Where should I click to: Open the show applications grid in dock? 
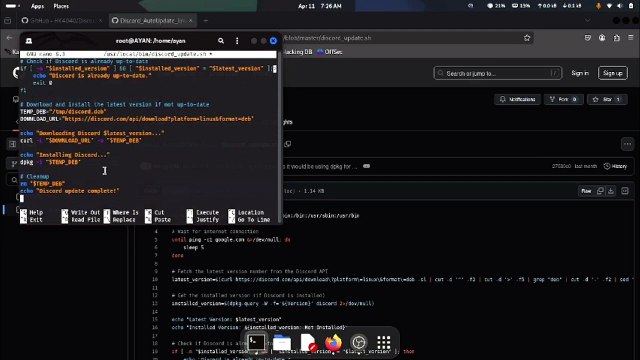384,342
